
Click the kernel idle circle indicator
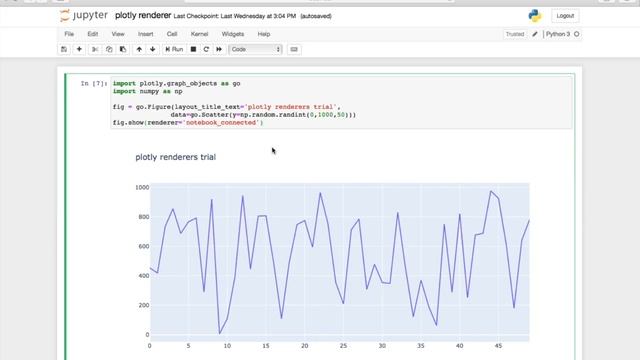click(x=577, y=34)
